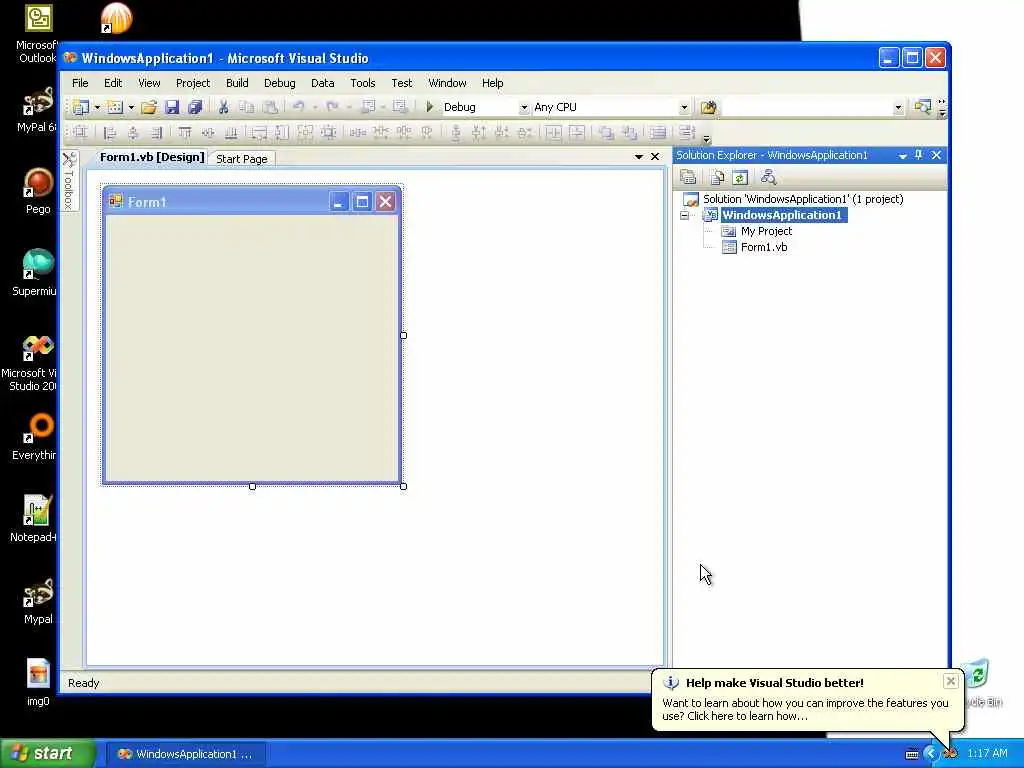The image size is (1024, 768).
Task: Open the File menu
Action: (80, 83)
